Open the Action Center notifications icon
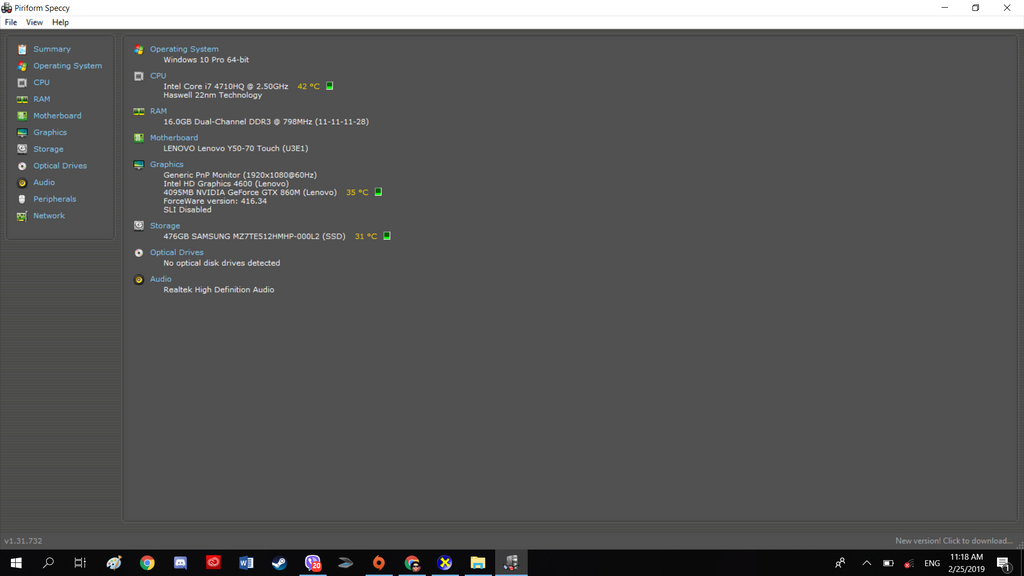This screenshot has width=1024, height=576. pyautogui.click(x=1004, y=563)
